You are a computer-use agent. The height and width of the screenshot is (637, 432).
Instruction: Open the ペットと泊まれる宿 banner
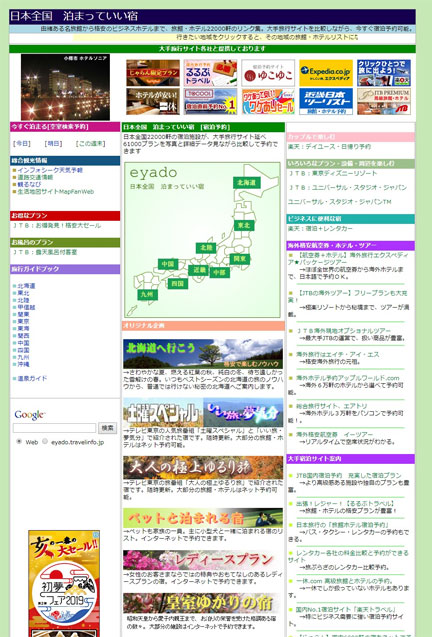click(203, 518)
